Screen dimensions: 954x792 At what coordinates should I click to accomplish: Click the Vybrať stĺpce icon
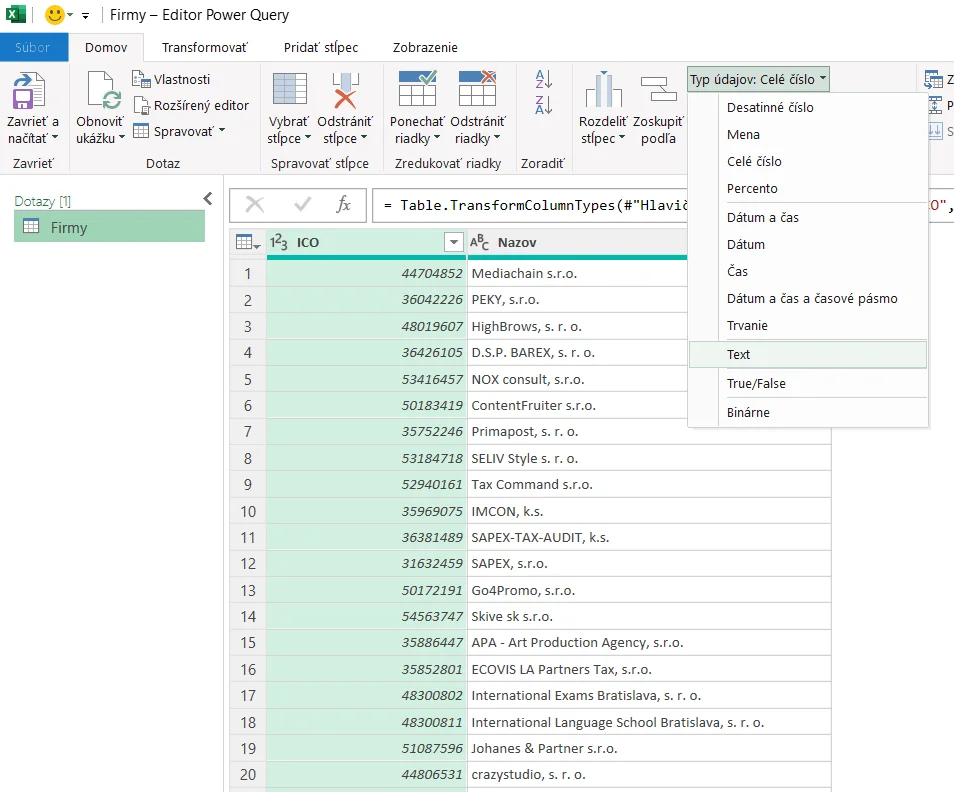[x=290, y=89]
